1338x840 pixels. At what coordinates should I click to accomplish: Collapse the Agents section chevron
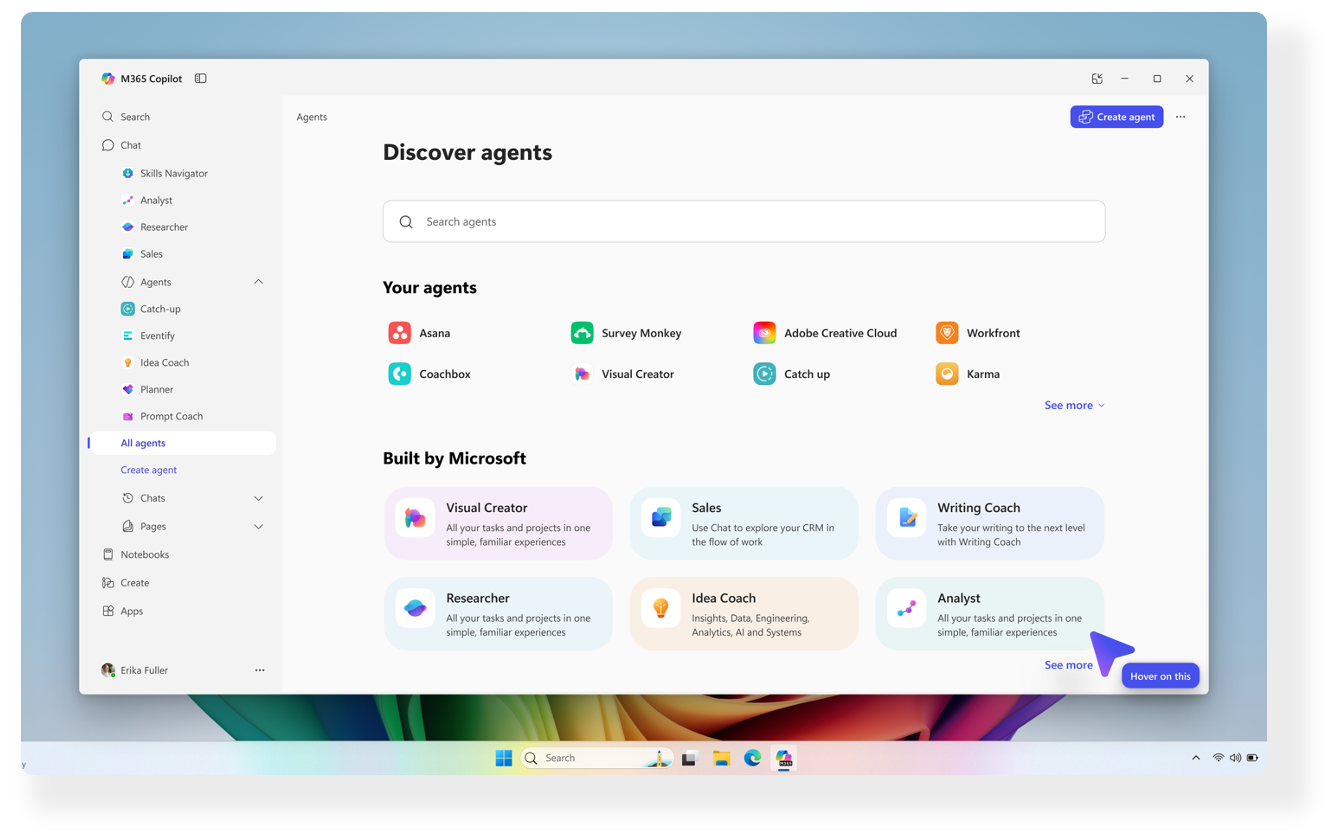coord(258,282)
